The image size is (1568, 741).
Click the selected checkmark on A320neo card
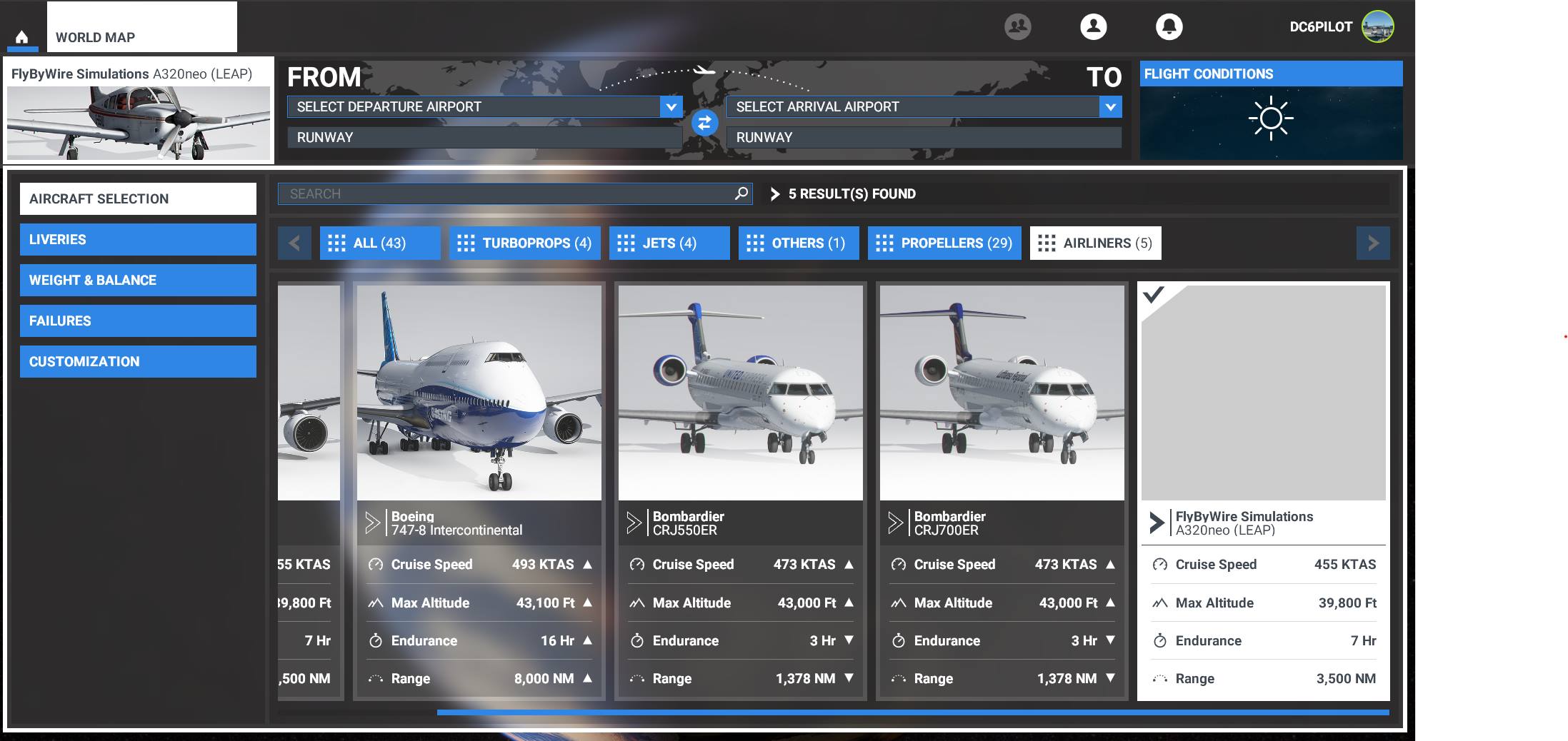1154,294
